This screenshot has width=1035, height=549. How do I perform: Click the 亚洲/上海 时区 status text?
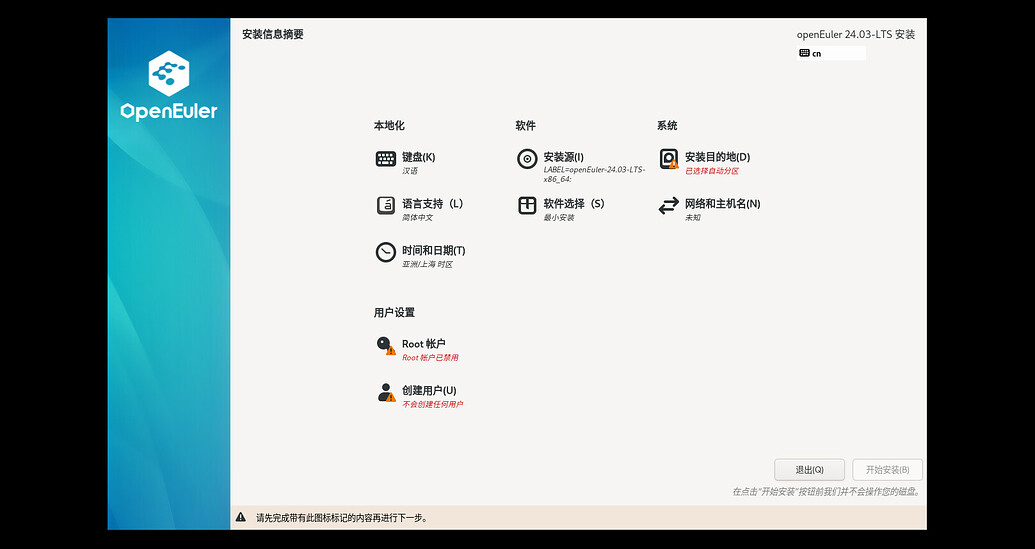[427, 265]
